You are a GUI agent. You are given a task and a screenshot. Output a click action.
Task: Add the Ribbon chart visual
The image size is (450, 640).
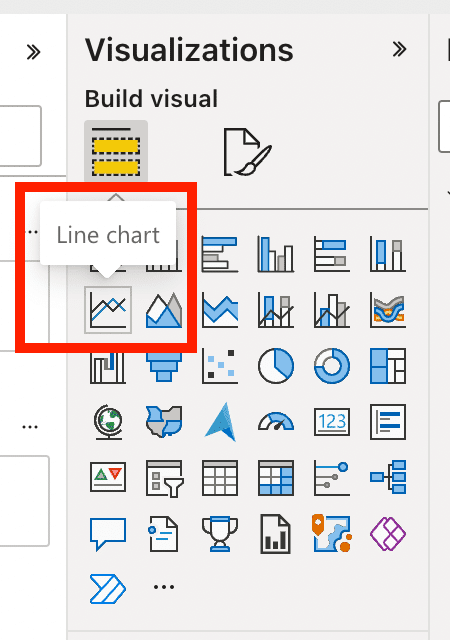point(388,310)
